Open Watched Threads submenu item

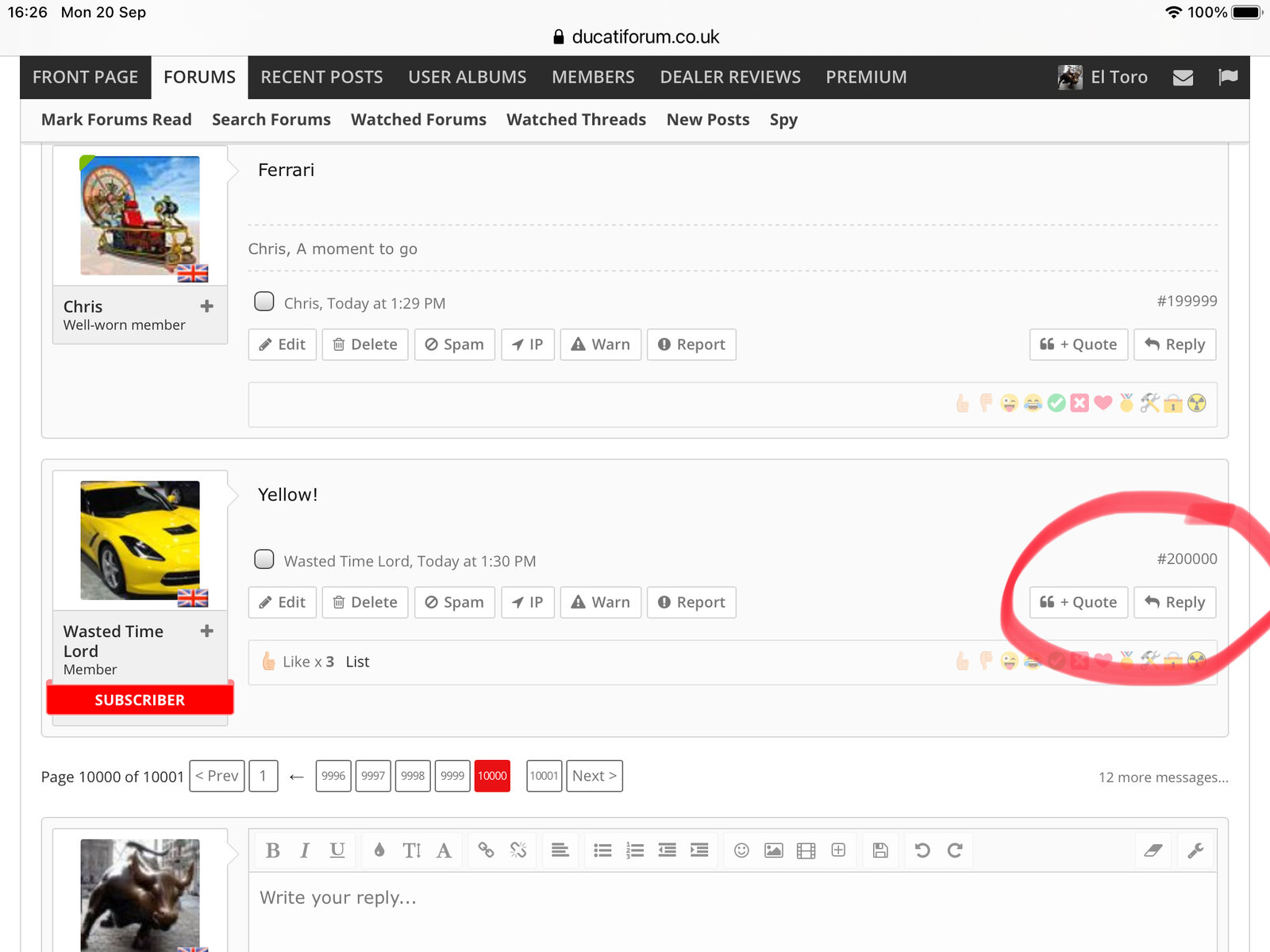click(x=576, y=120)
